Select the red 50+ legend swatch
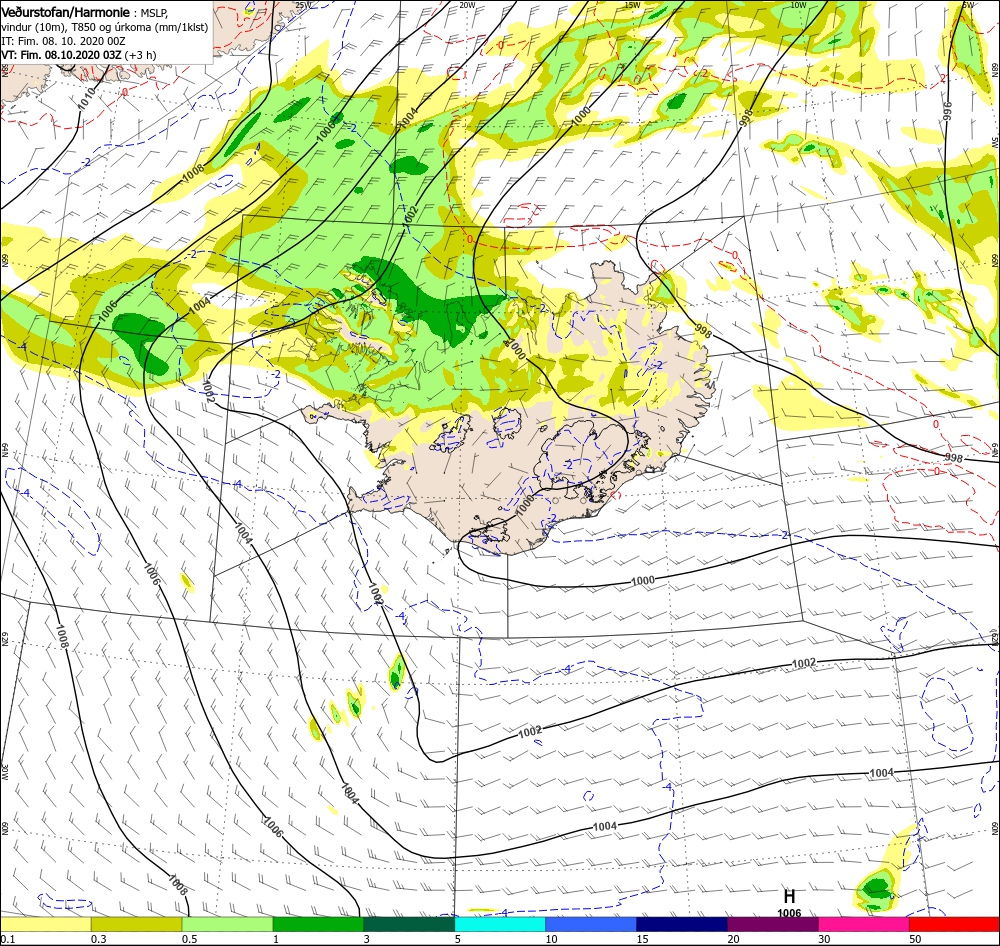The height and width of the screenshot is (946, 1000). [954, 924]
